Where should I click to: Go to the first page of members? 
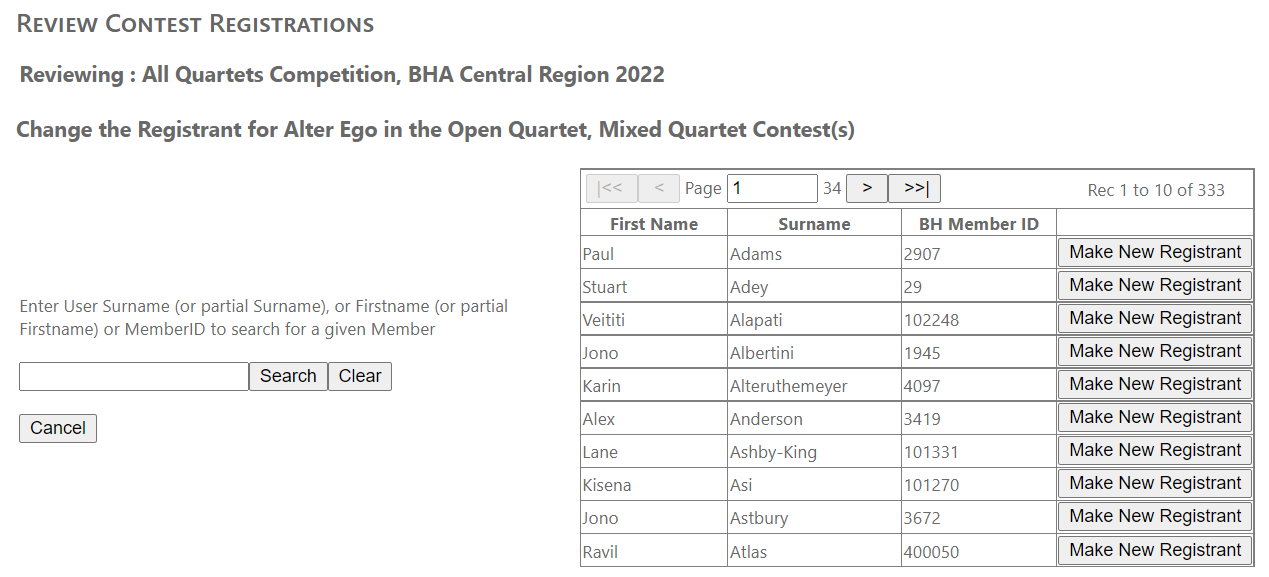pyautogui.click(x=610, y=189)
